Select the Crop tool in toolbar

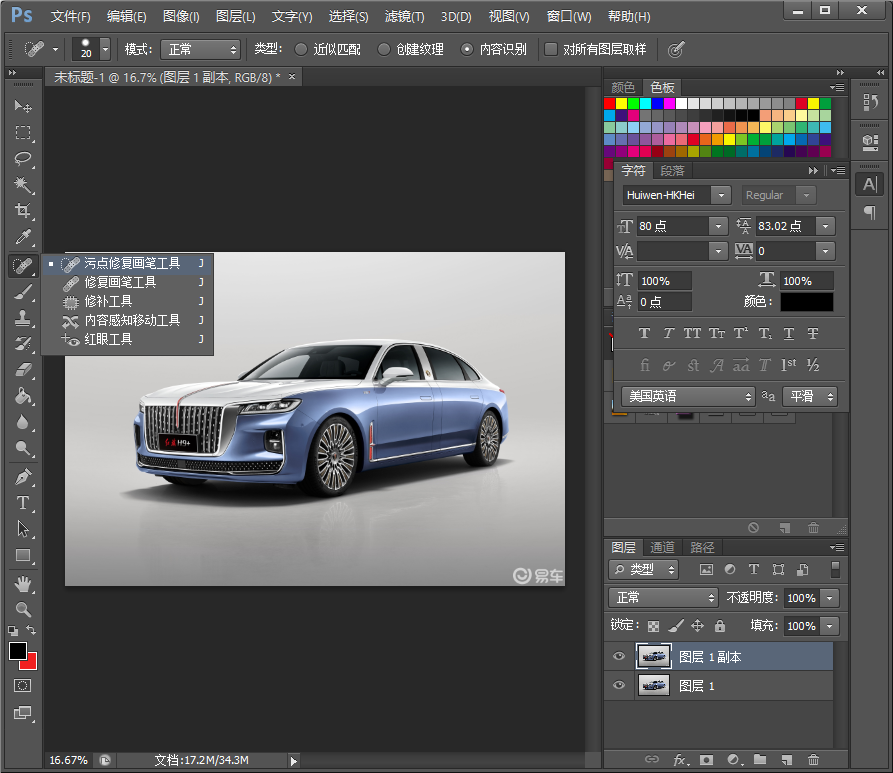pos(23,211)
